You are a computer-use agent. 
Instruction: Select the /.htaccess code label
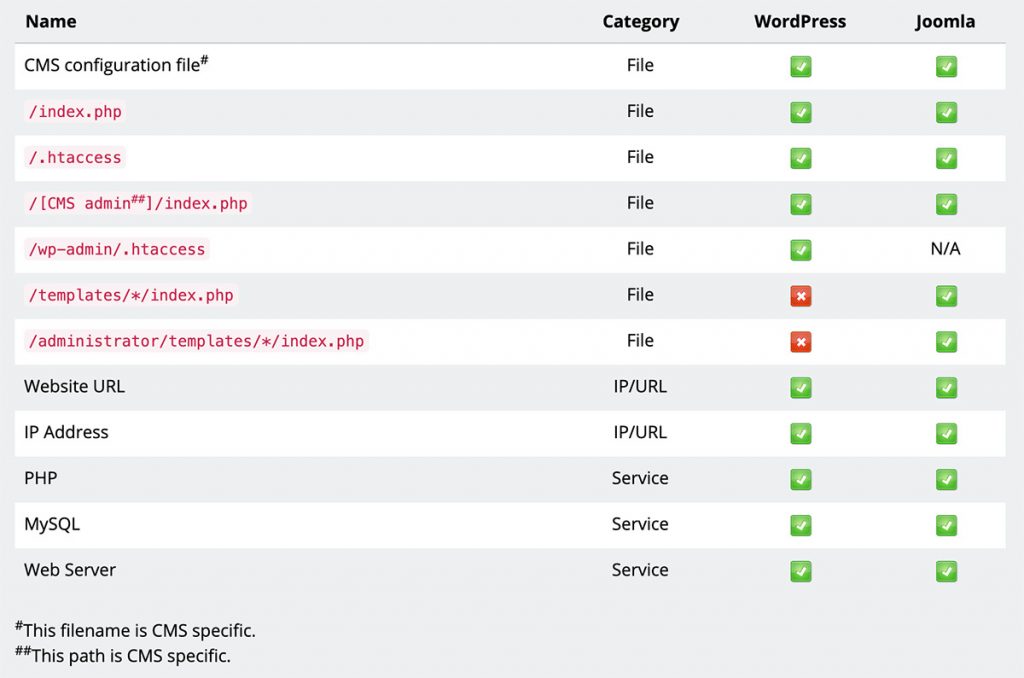tap(75, 157)
